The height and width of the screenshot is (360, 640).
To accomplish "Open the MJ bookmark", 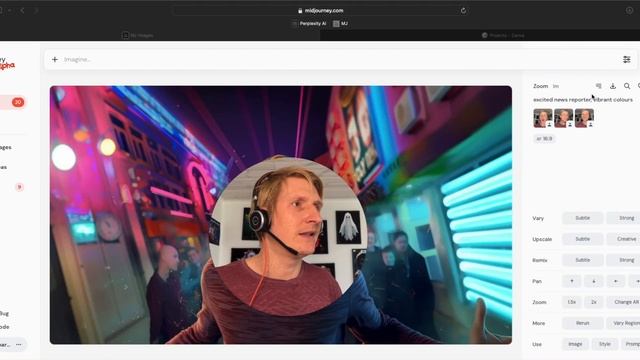I will pyautogui.click(x=340, y=24).
